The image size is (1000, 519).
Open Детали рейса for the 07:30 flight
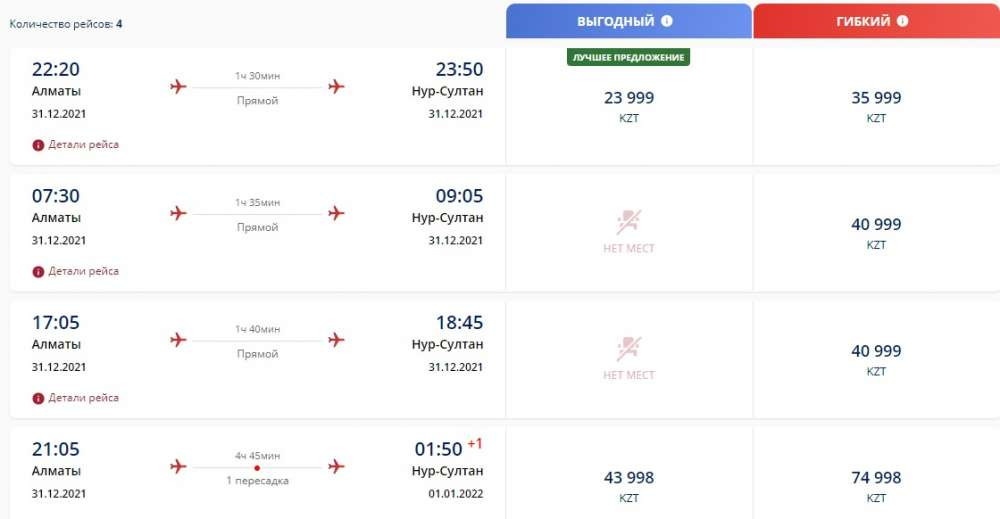click(84, 271)
